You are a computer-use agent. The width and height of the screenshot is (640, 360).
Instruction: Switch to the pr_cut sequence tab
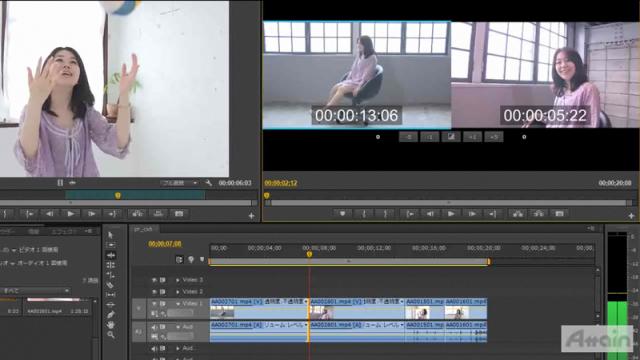tap(143, 229)
